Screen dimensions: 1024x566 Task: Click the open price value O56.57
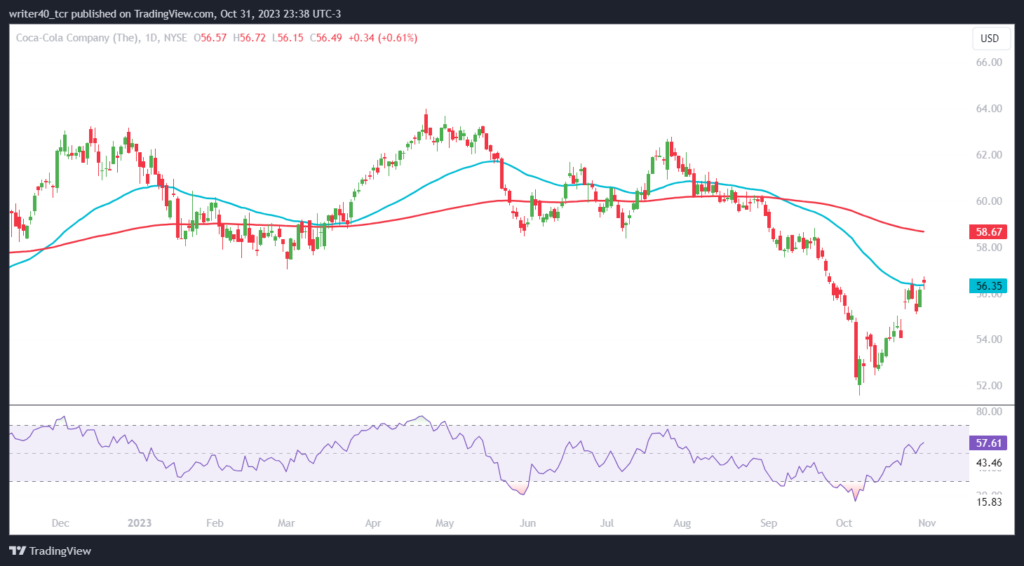click(x=210, y=38)
